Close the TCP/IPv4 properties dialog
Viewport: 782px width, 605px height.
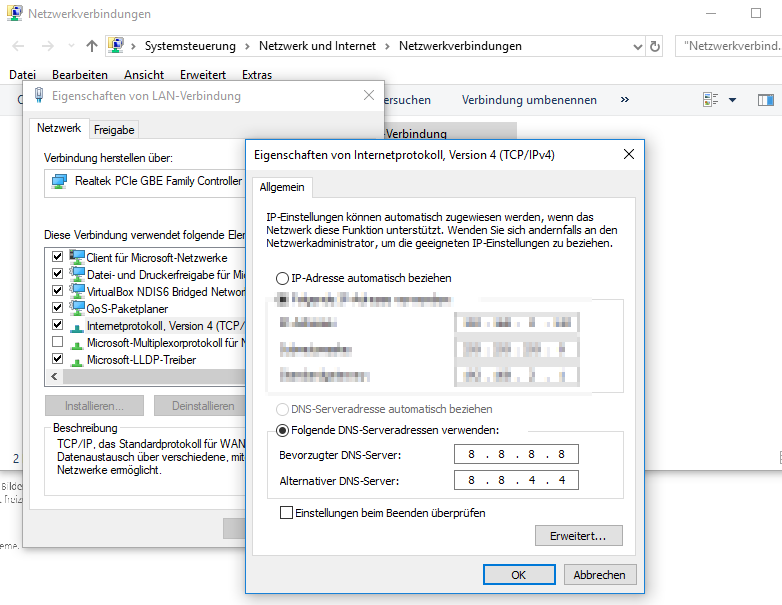629,154
